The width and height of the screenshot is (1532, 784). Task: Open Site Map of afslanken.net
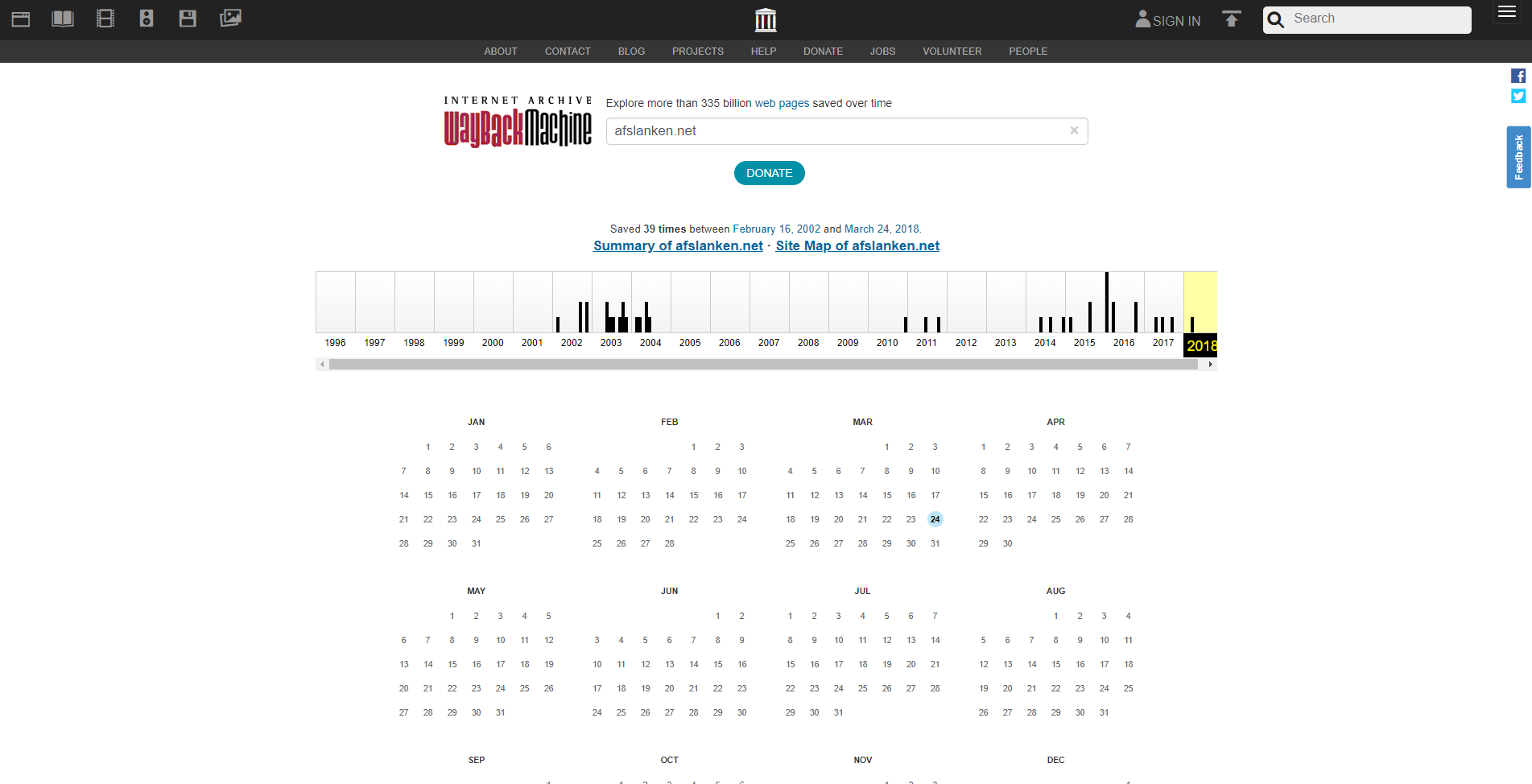tap(857, 246)
